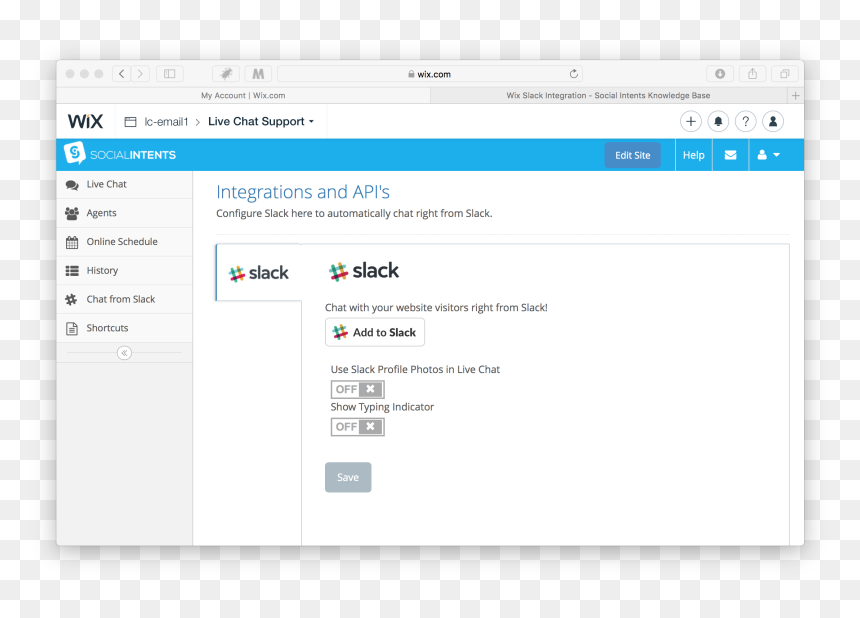Open Wix notifications bell
The image size is (860, 618).
pos(718,121)
